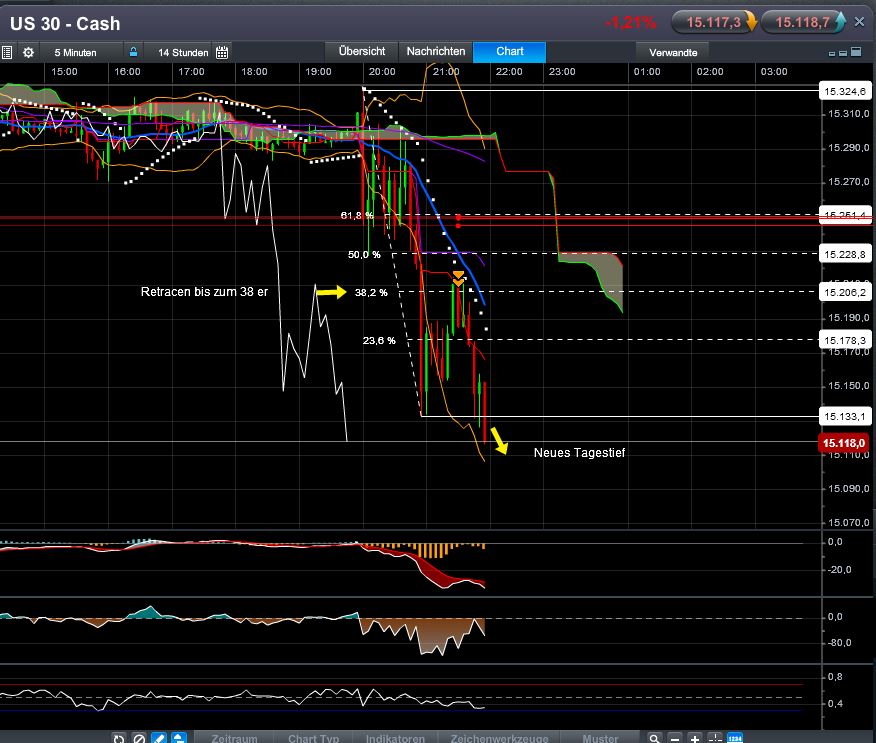Open the Verwandte tab

673,53
